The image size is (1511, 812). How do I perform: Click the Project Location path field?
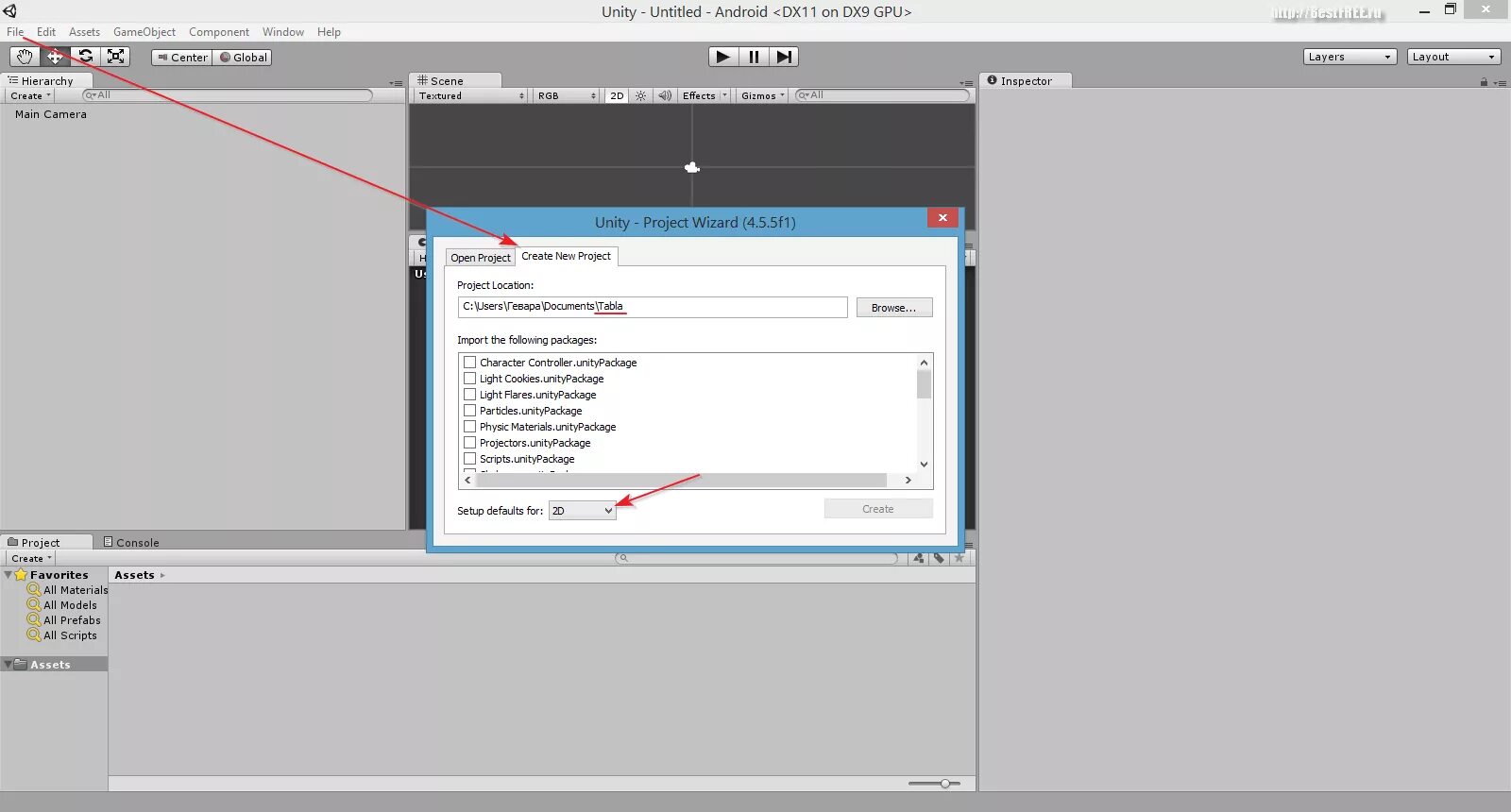(x=653, y=307)
